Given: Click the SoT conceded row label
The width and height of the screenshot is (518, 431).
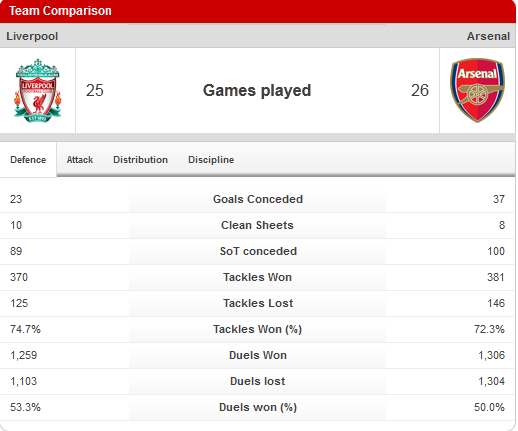Looking at the screenshot, I should click(258, 251).
